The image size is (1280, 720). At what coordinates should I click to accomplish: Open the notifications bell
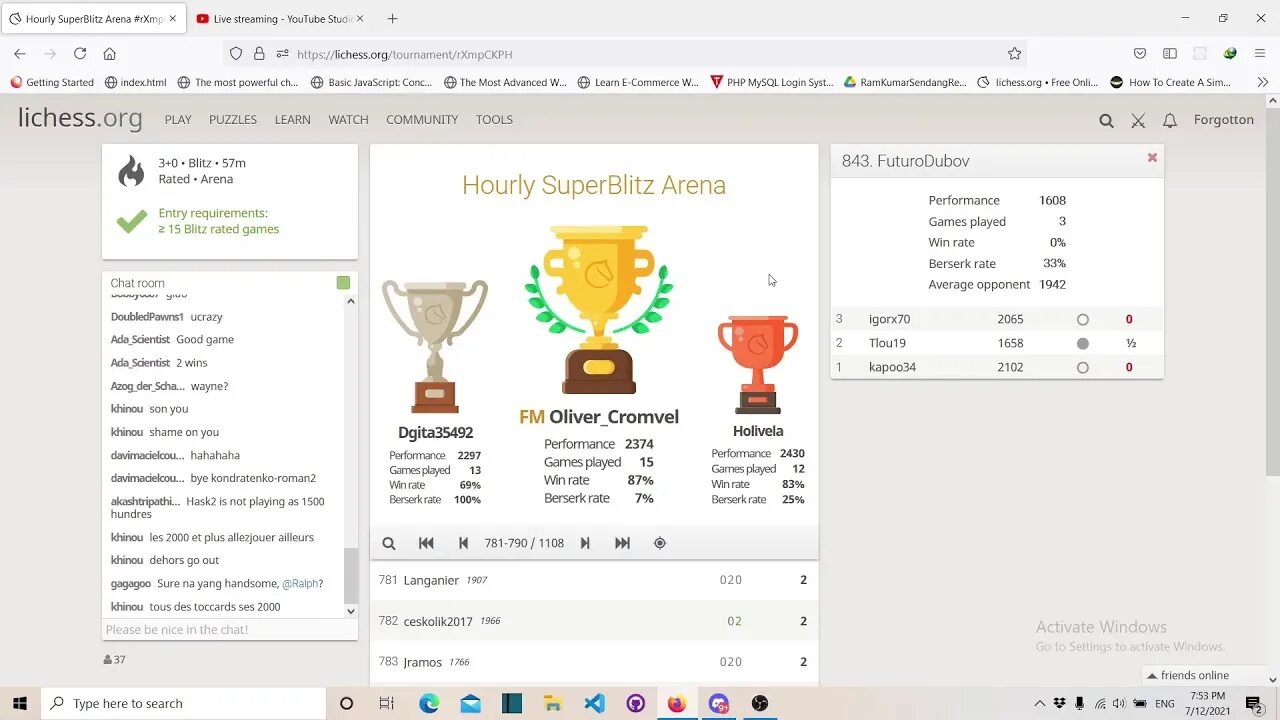click(1169, 120)
